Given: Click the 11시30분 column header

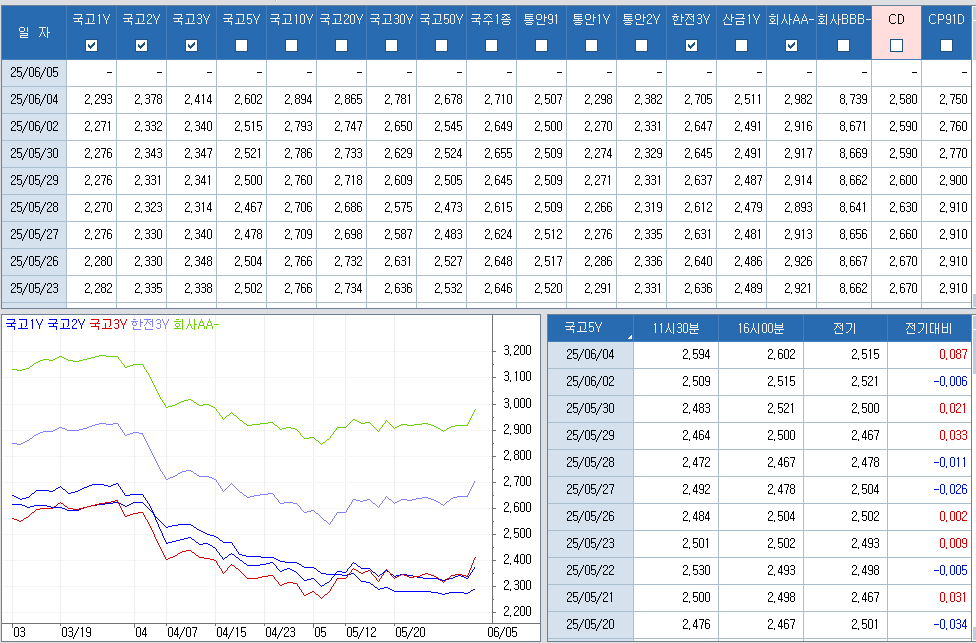Looking at the screenshot, I should (x=677, y=327).
